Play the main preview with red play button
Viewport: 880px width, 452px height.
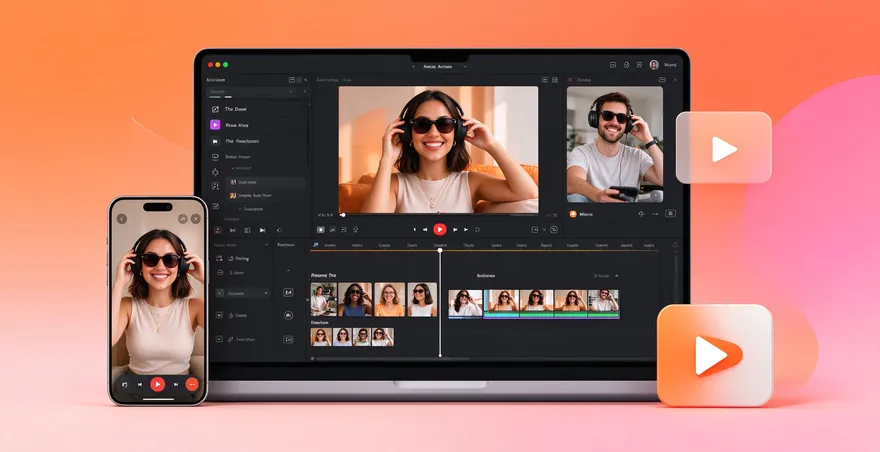tap(440, 229)
